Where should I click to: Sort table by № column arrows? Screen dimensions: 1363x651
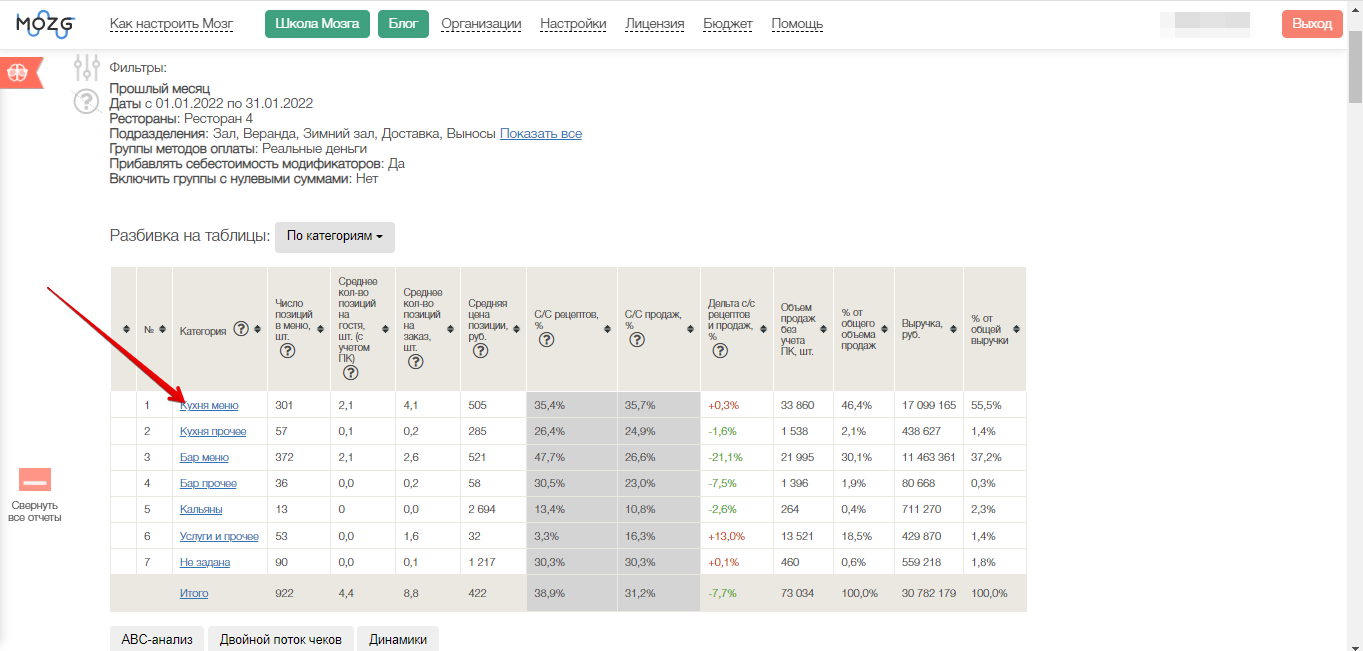tap(162, 329)
